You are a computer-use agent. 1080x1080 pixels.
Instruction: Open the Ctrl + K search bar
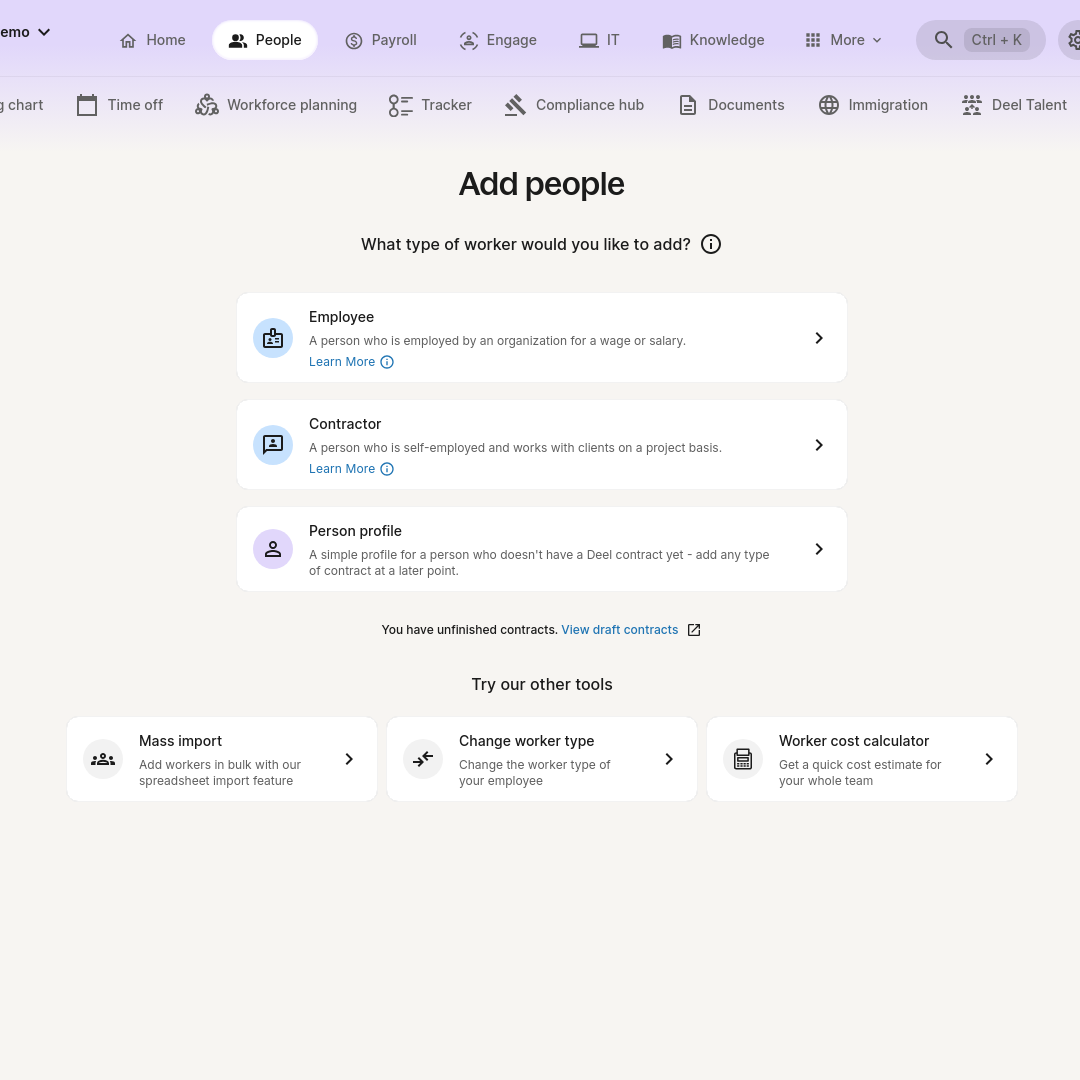click(x=980, y=40)
